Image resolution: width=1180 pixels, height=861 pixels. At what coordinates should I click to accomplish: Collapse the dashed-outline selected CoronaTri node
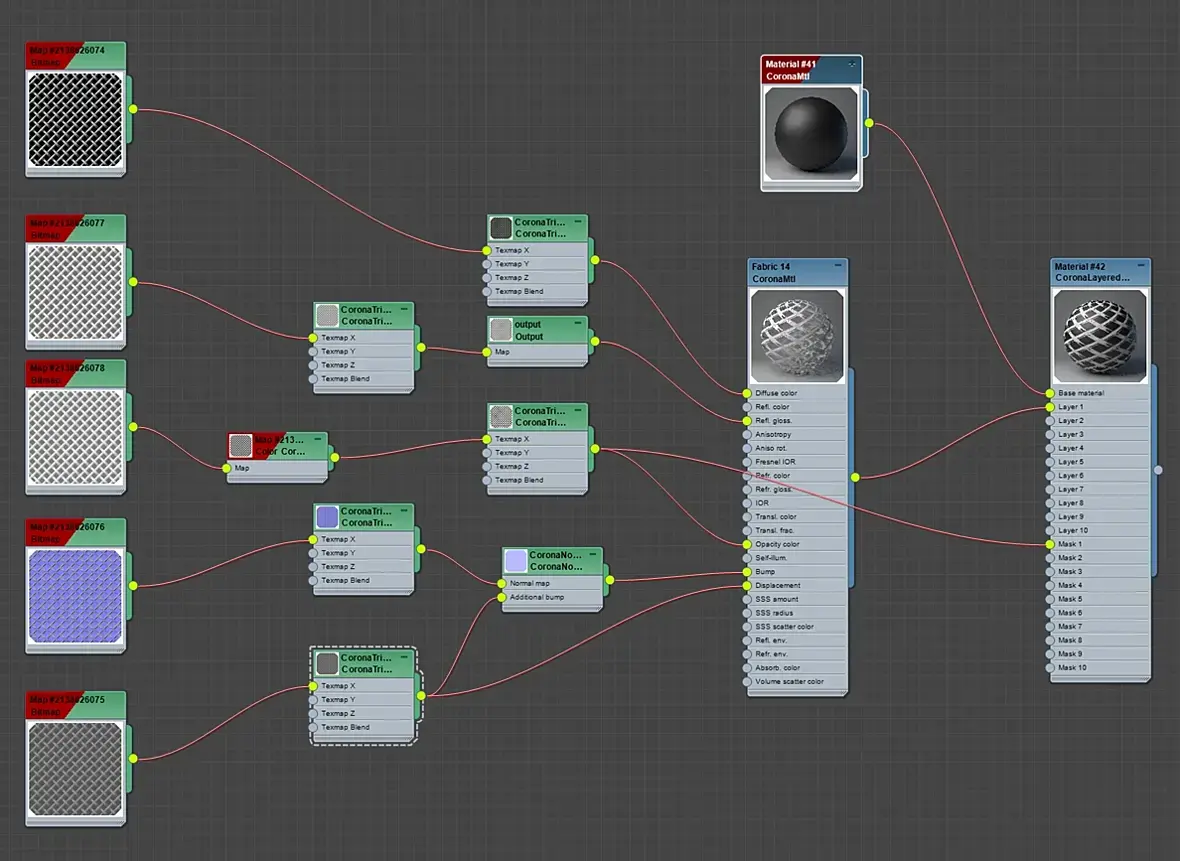(x=404, y=657)
